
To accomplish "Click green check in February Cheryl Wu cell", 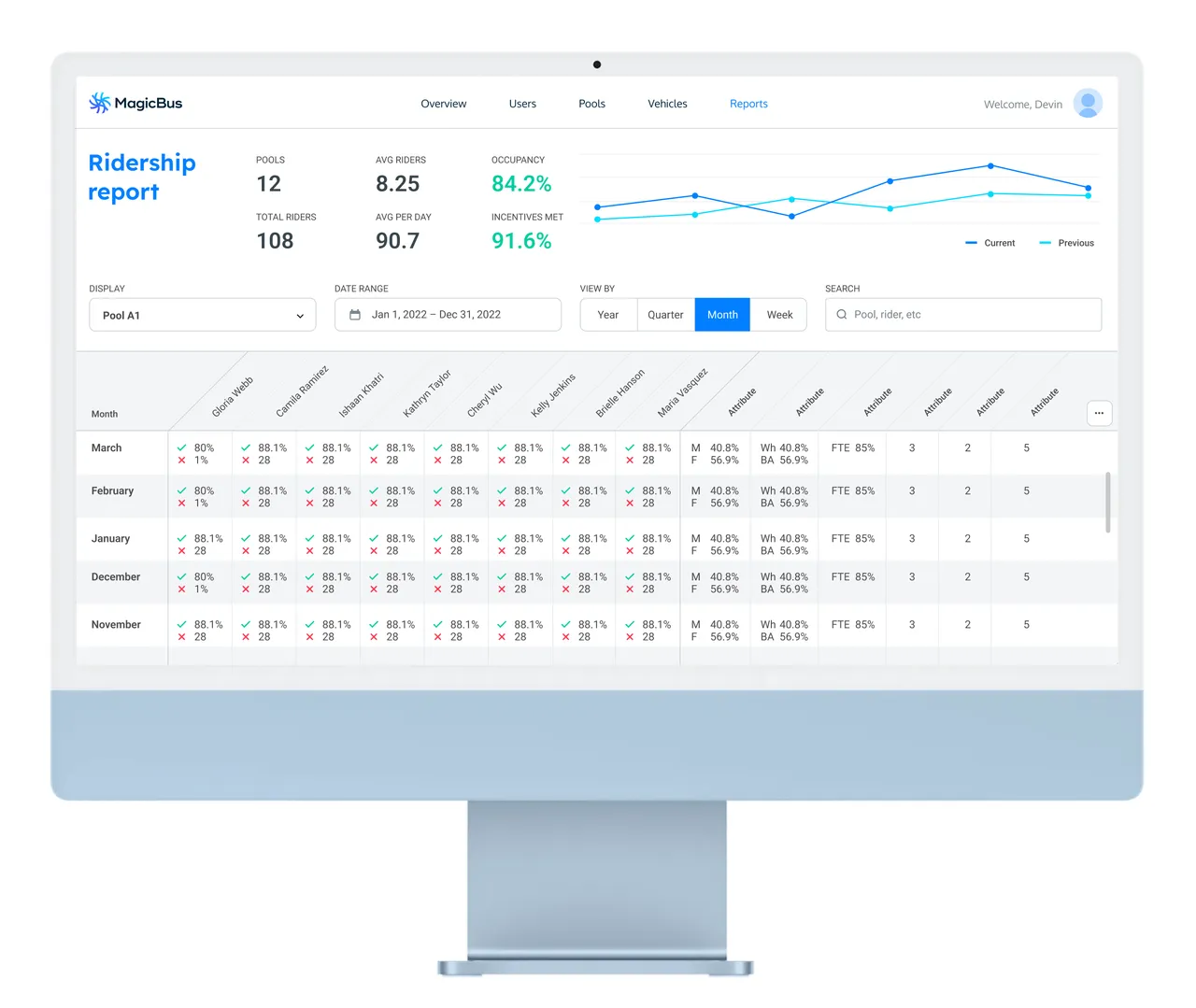I will click(437, 491).
